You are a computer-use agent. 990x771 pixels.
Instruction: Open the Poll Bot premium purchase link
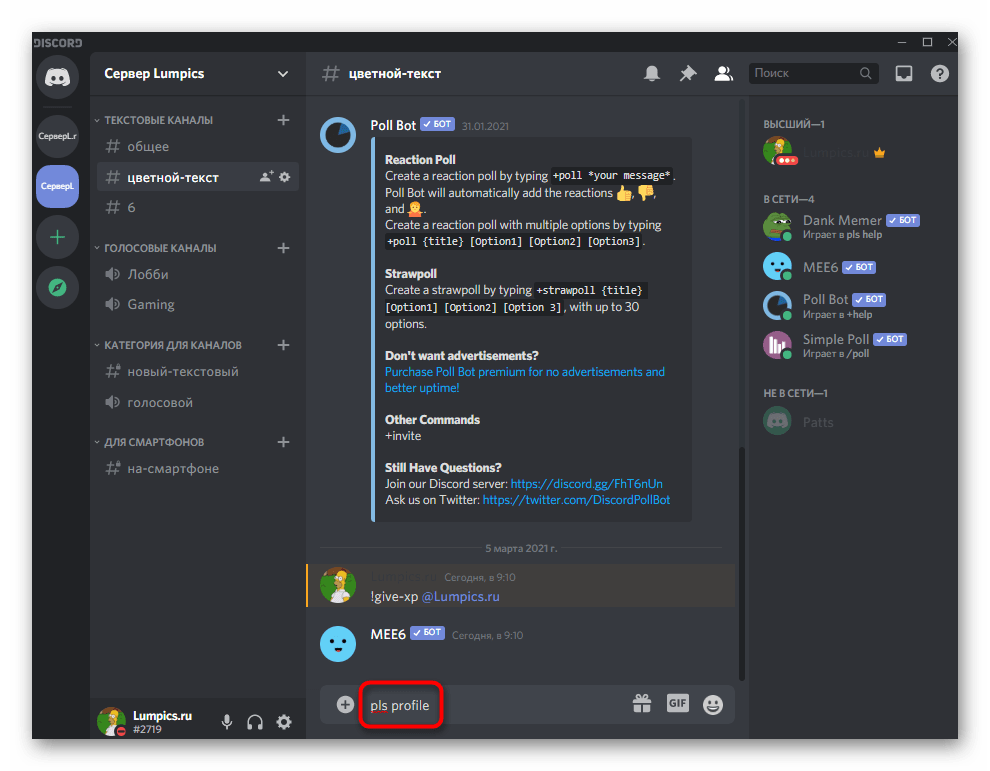(524, 372)
